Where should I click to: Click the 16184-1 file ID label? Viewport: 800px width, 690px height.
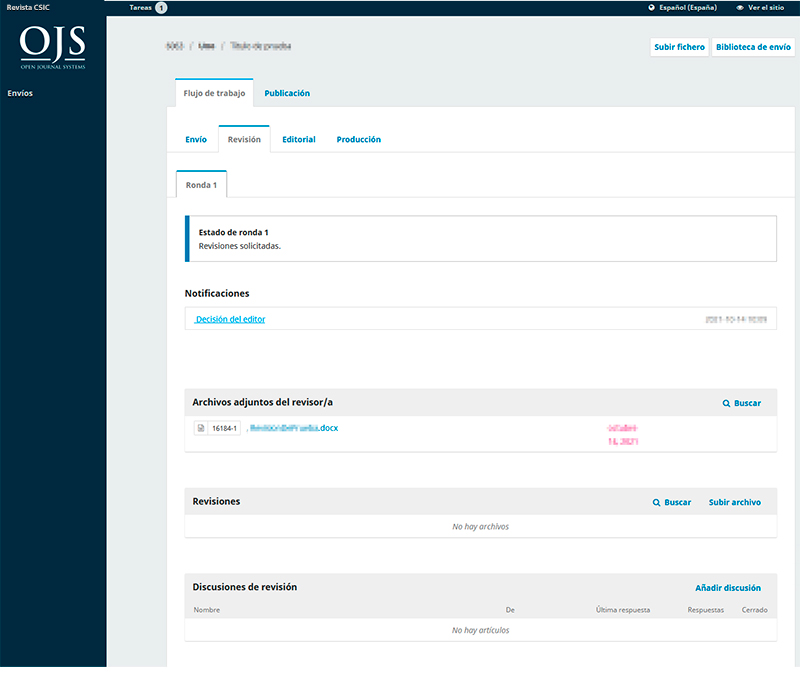pyautogui.click(x=224, y=428)
